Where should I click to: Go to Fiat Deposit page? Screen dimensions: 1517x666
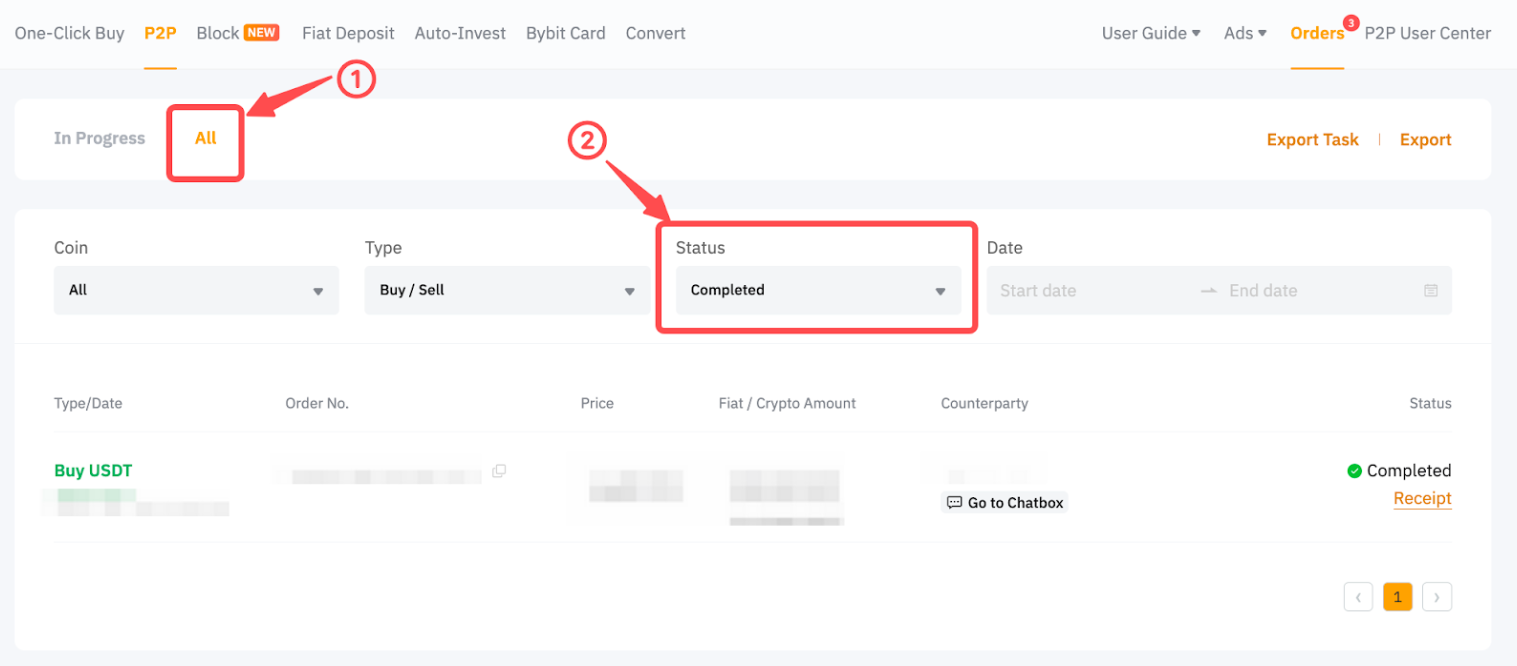pyautogui.click(x=348, y=33)
